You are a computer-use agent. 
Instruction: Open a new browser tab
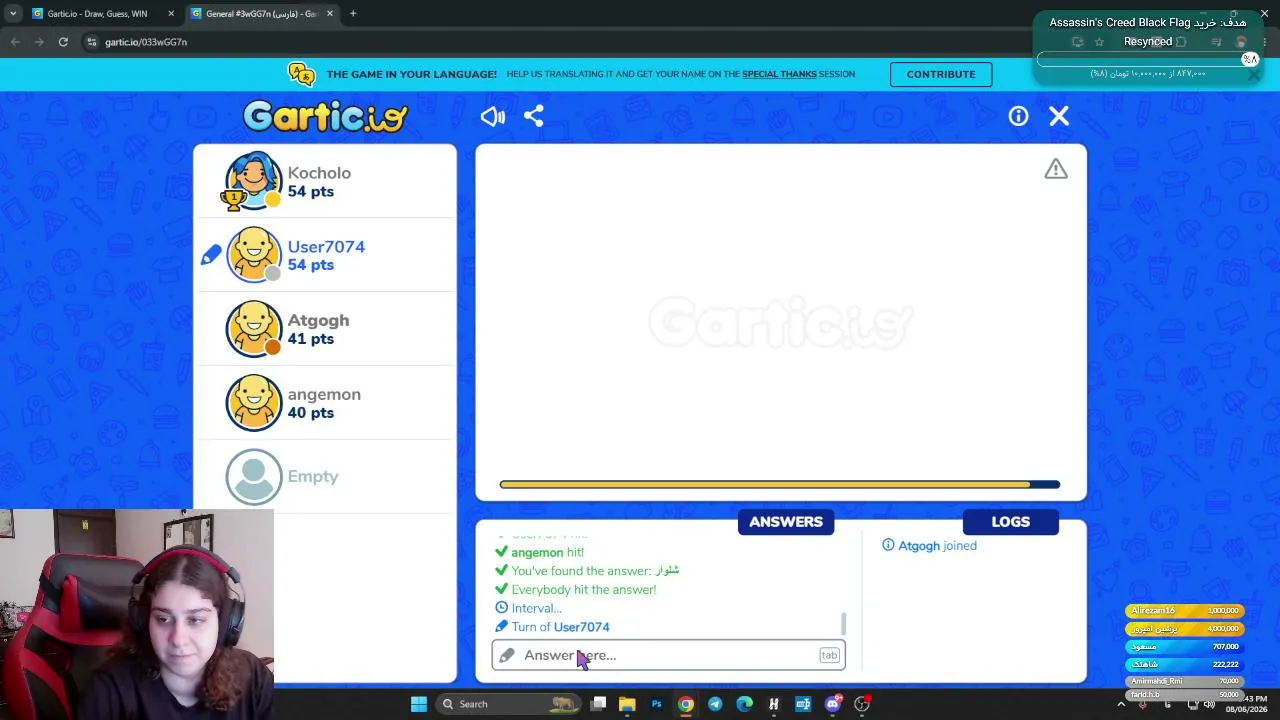pos(353,14)
